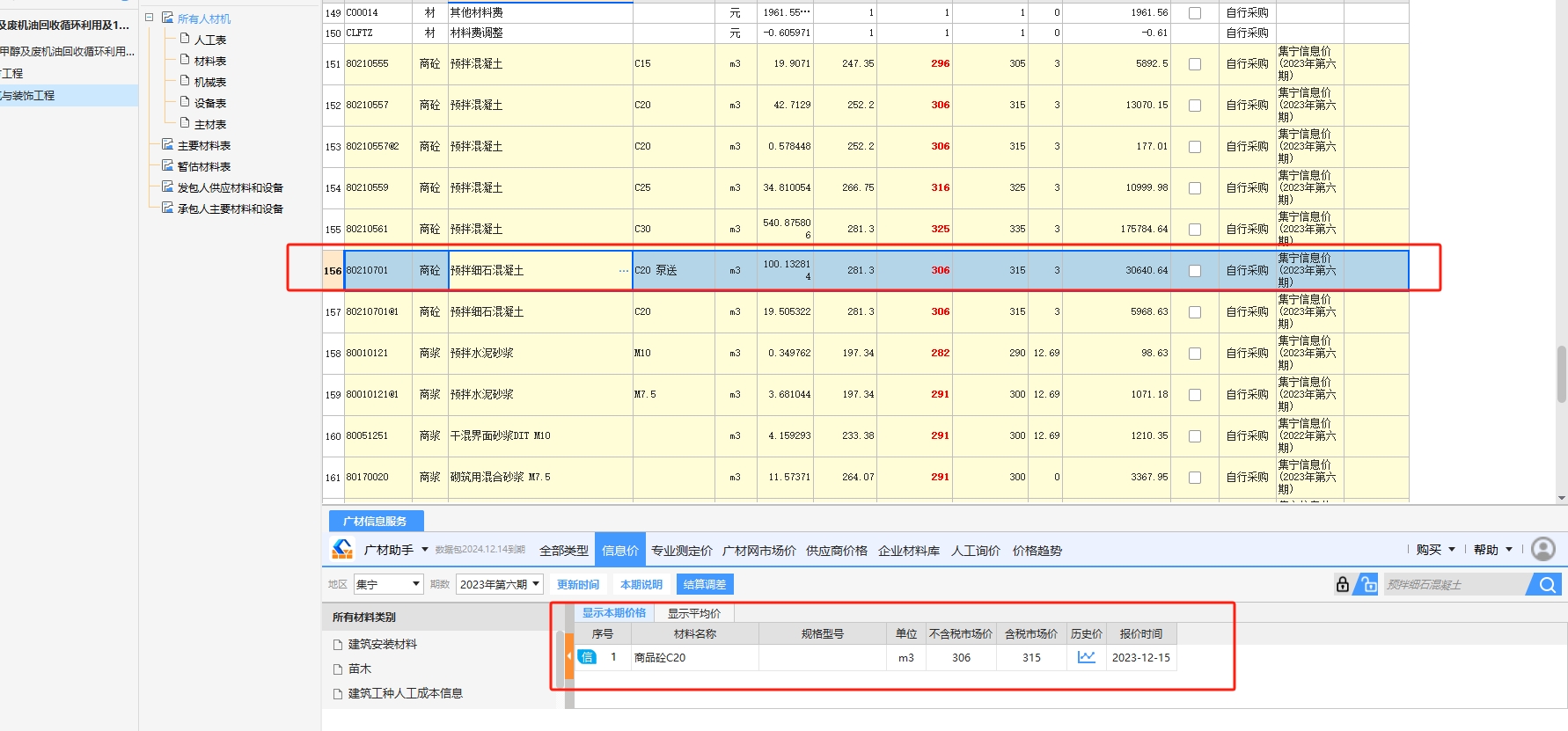Tick checkbox for highlighted row 156

point(1195,271)
